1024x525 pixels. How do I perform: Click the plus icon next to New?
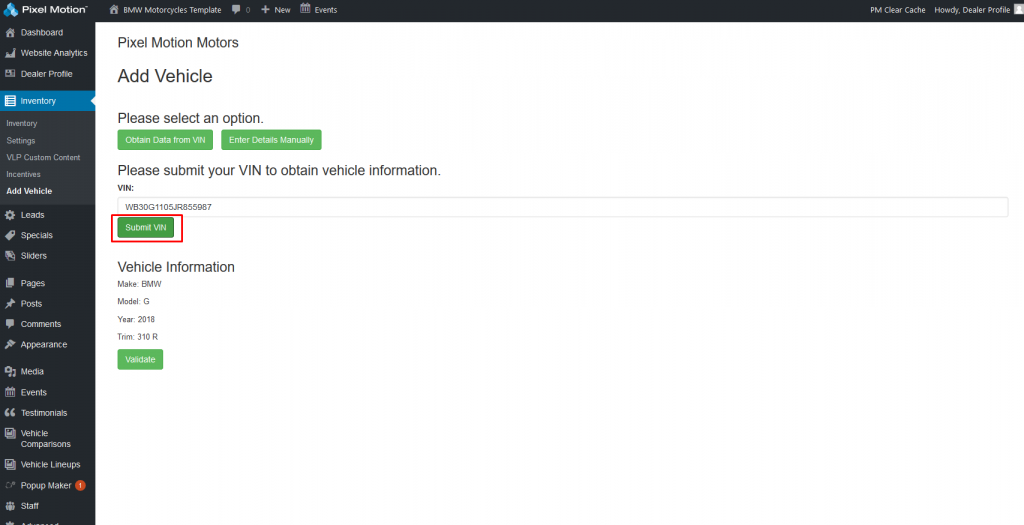265,10
